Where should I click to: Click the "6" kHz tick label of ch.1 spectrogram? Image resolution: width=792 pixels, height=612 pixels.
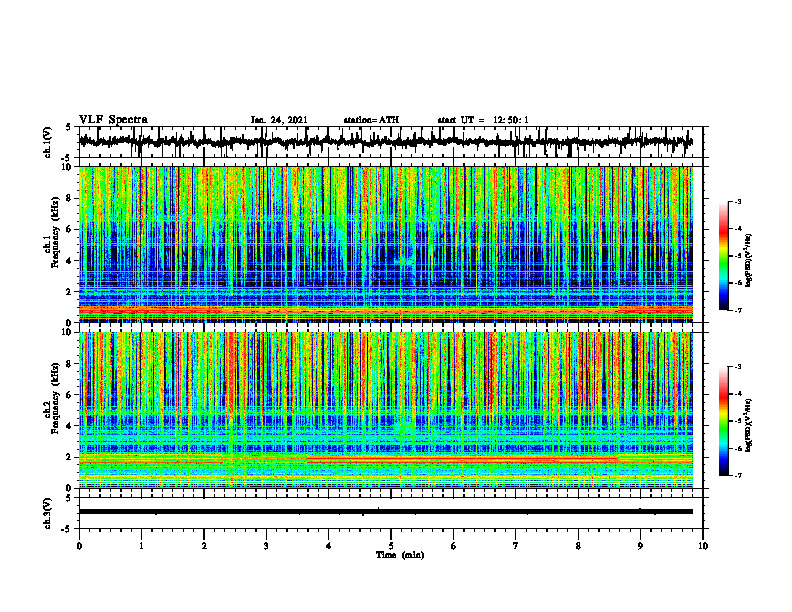[x=69, y=229]
